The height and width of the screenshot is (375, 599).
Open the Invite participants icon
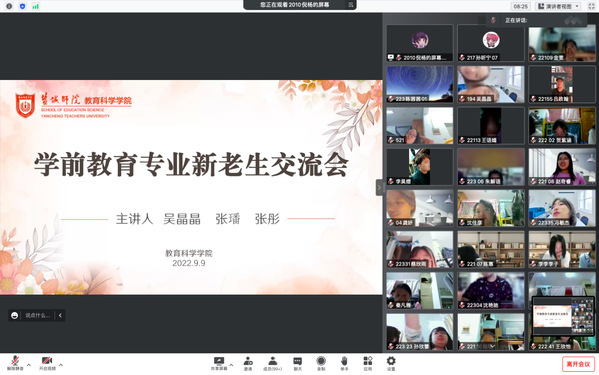(248, 363)
